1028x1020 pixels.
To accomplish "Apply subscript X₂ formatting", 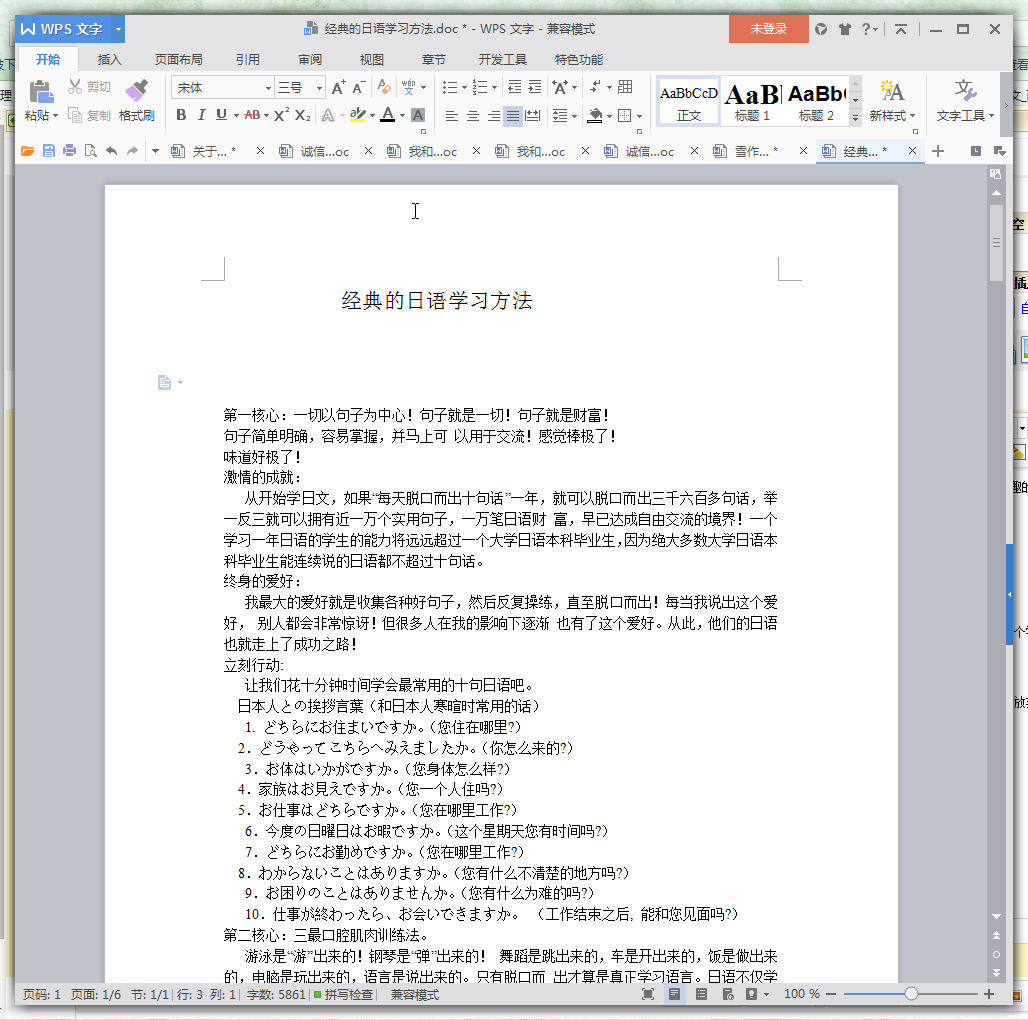I will coord(302,115).
